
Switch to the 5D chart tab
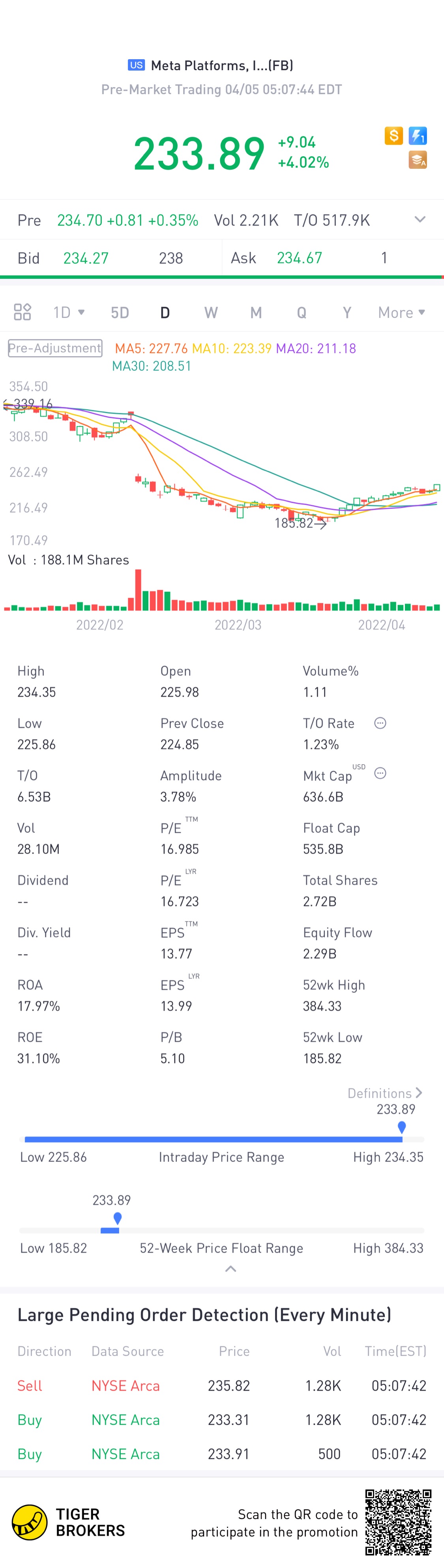coord(120,312)
